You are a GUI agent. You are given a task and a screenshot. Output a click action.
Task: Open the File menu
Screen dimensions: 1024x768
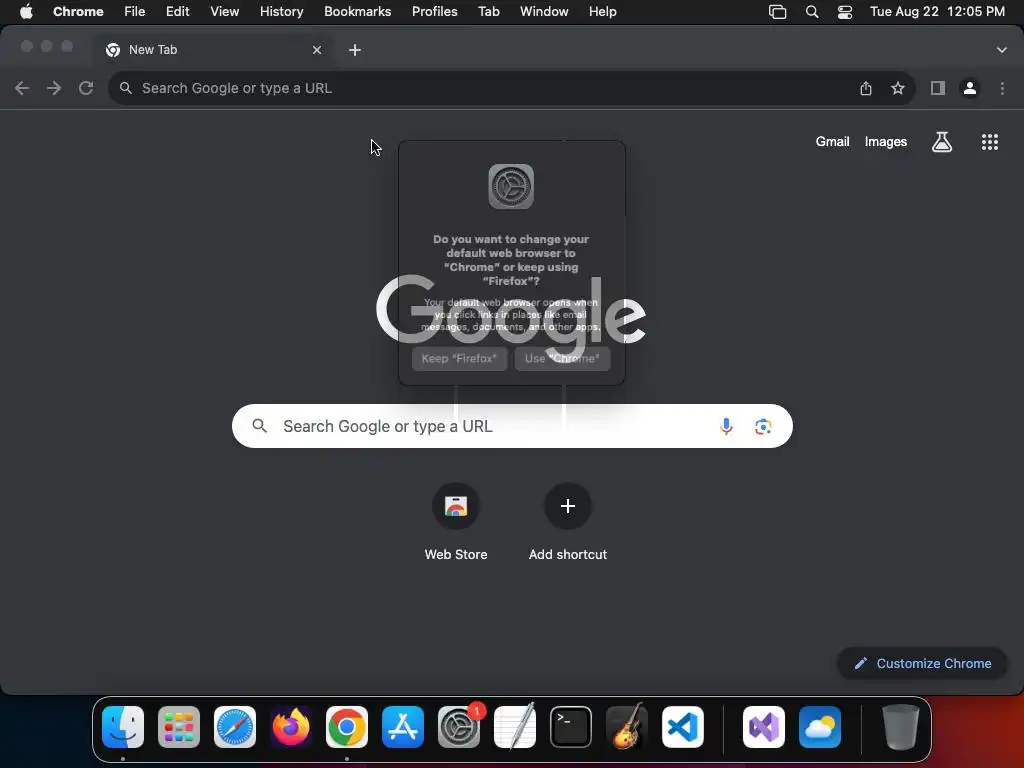pos(135,12)
